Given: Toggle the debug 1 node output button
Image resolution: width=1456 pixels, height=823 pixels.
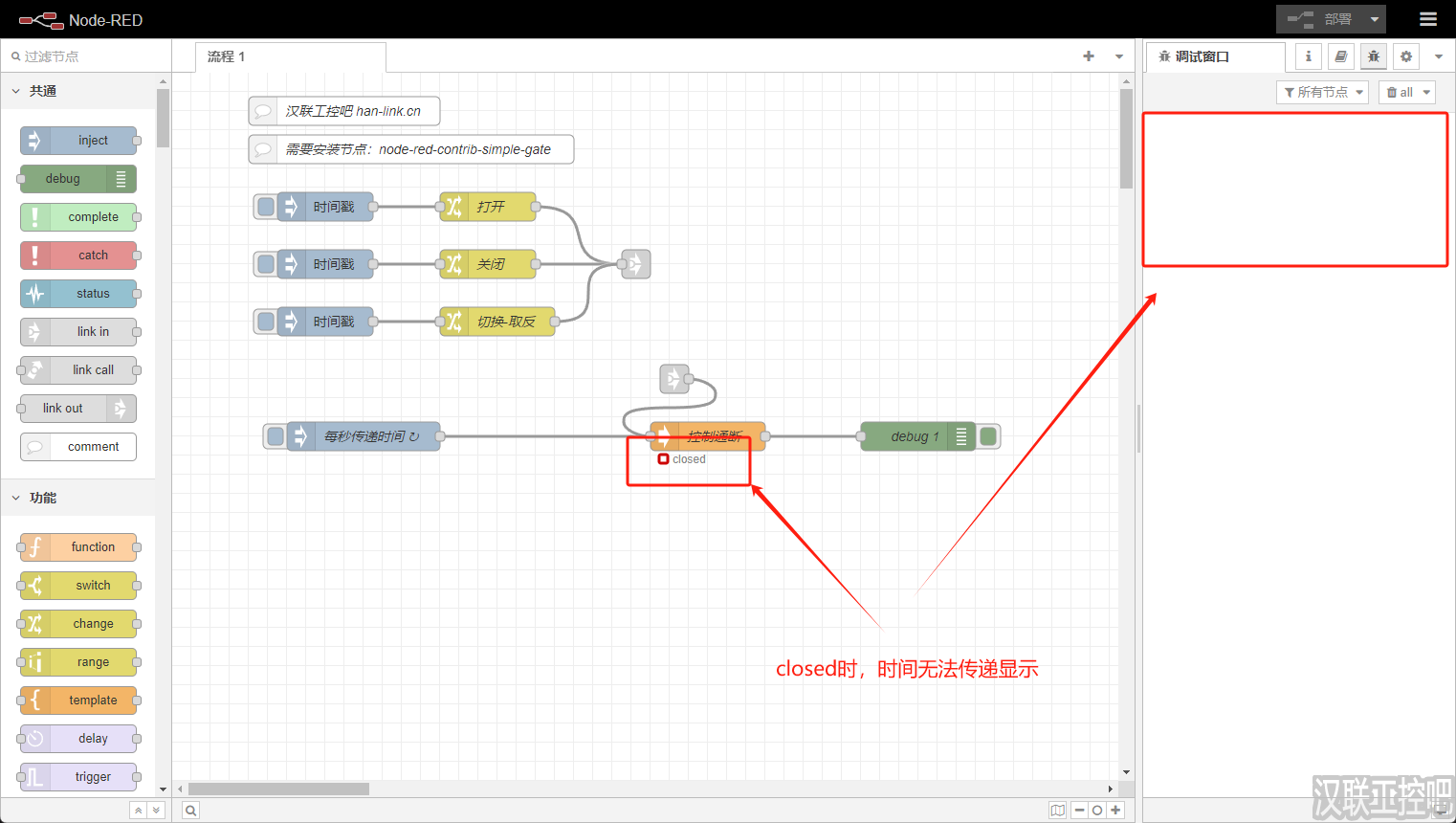Looking at the screenshot, I should 989,436.
